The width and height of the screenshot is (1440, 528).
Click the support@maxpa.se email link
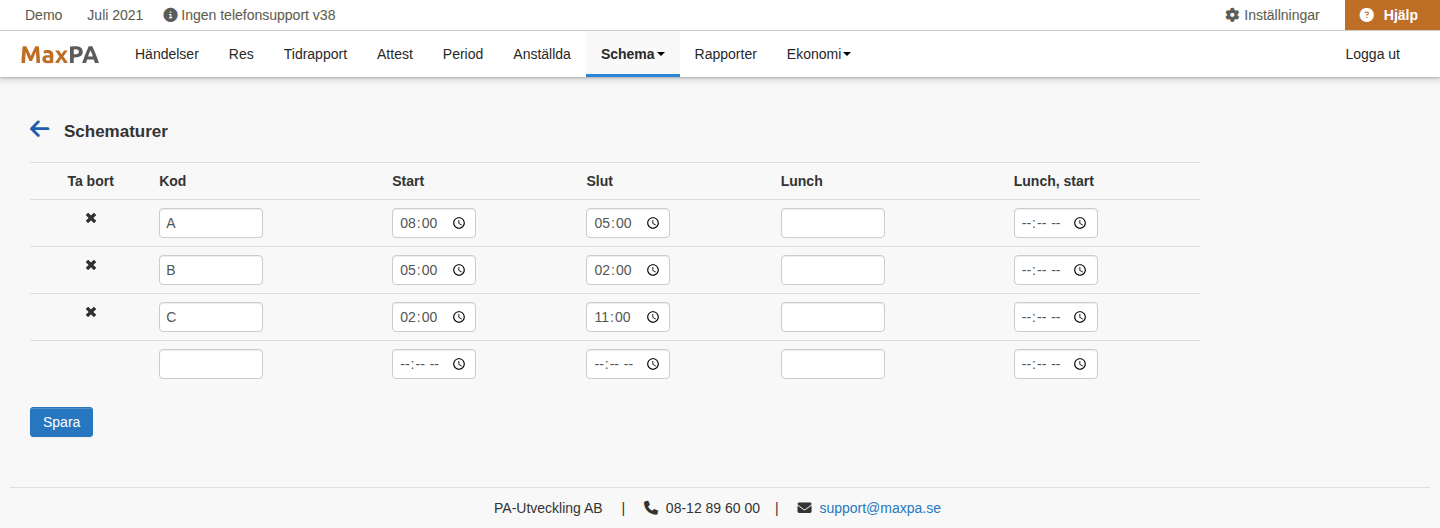[x=880, y=508]
